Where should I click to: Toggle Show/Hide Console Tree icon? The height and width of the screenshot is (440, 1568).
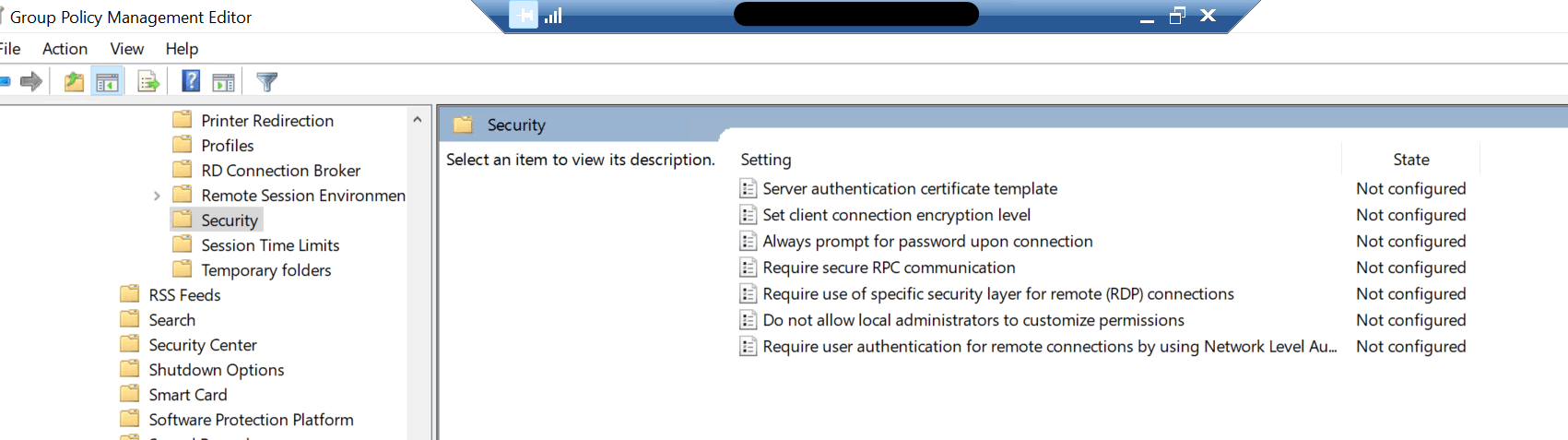pos(107,82)
